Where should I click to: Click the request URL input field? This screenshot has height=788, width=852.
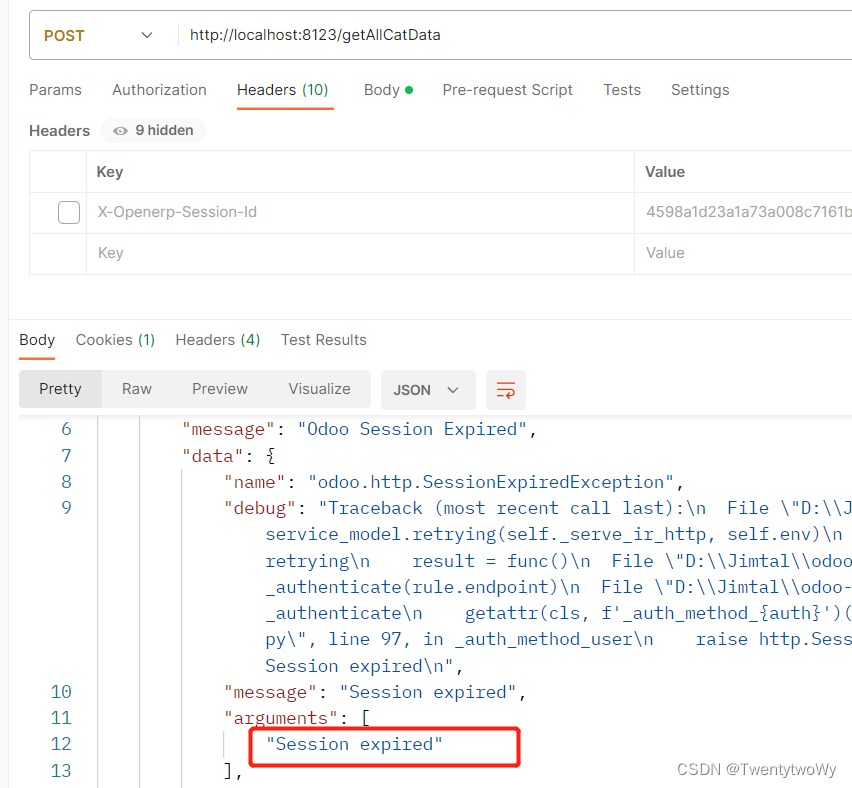click(x=400, y=35)
